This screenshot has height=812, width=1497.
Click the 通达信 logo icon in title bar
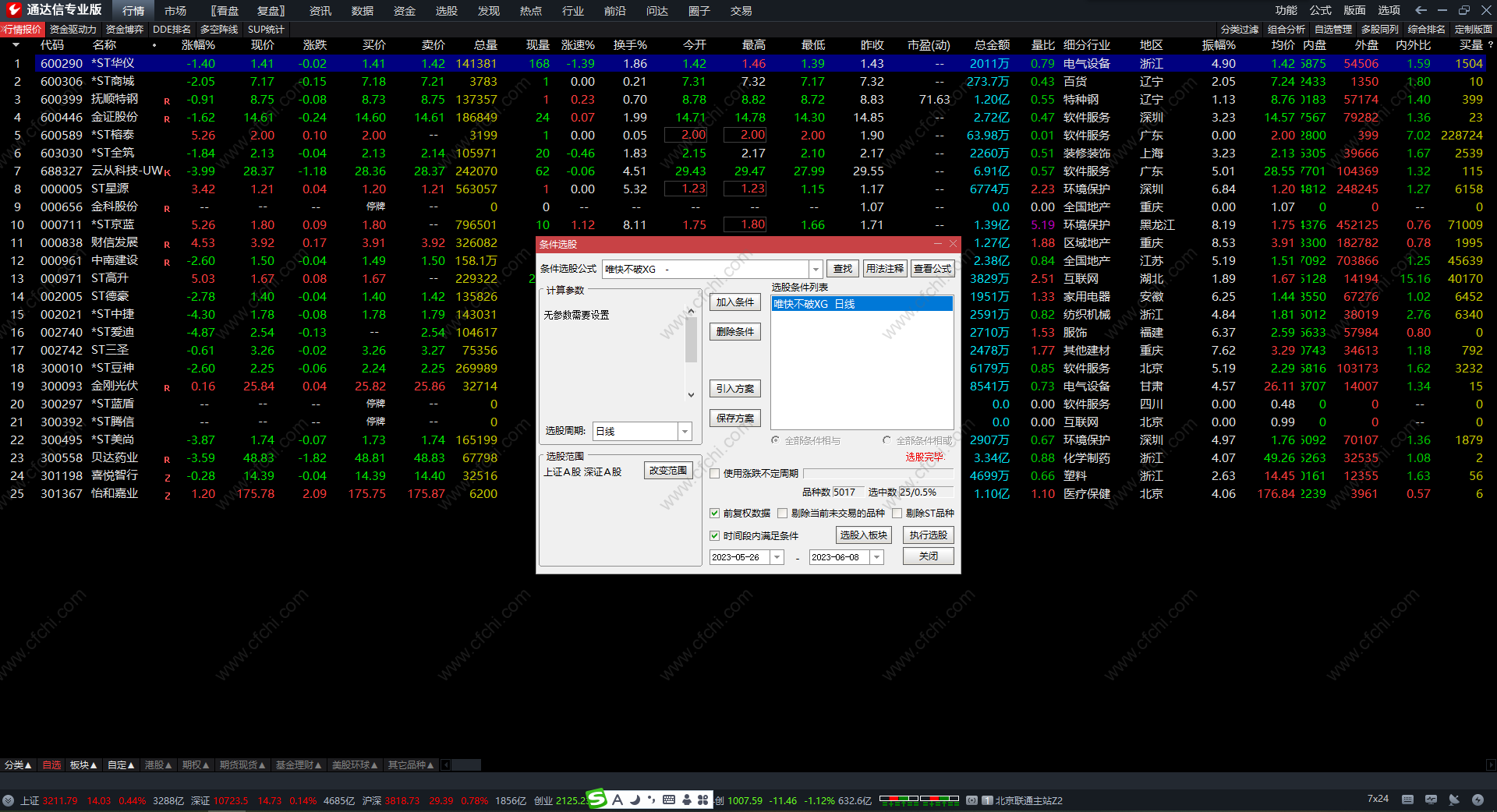click(13, 10)
